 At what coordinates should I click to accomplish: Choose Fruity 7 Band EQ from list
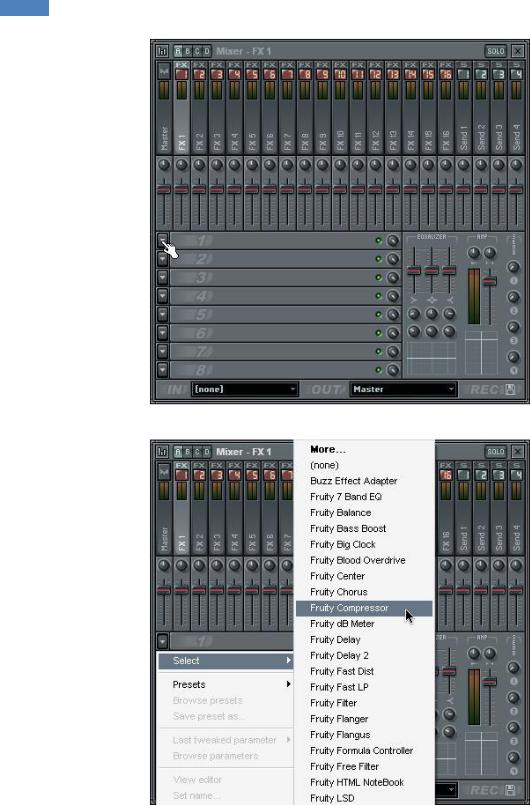(364, 496)
